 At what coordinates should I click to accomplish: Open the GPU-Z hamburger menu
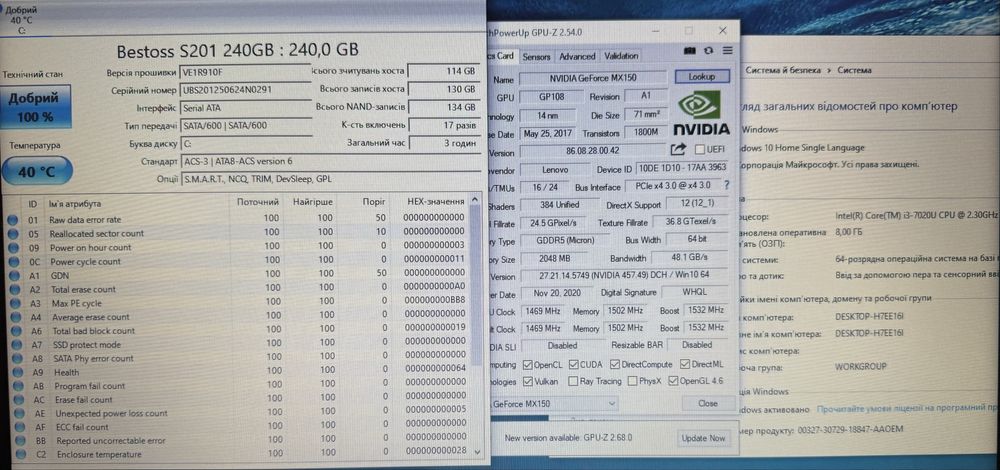728,51
